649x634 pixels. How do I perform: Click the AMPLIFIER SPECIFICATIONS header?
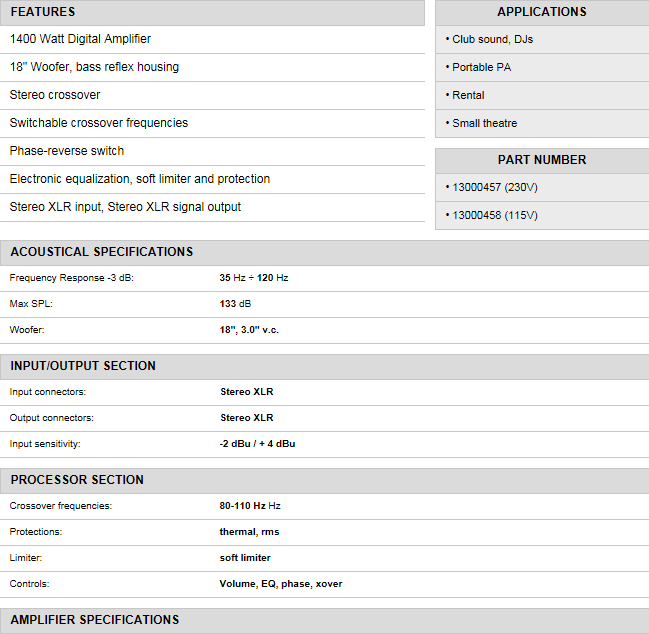[95, 620]
